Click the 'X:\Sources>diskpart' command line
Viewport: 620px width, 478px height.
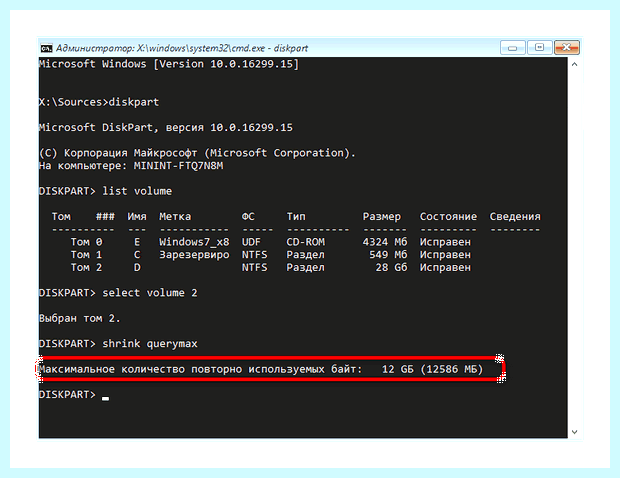pos(99,102)
